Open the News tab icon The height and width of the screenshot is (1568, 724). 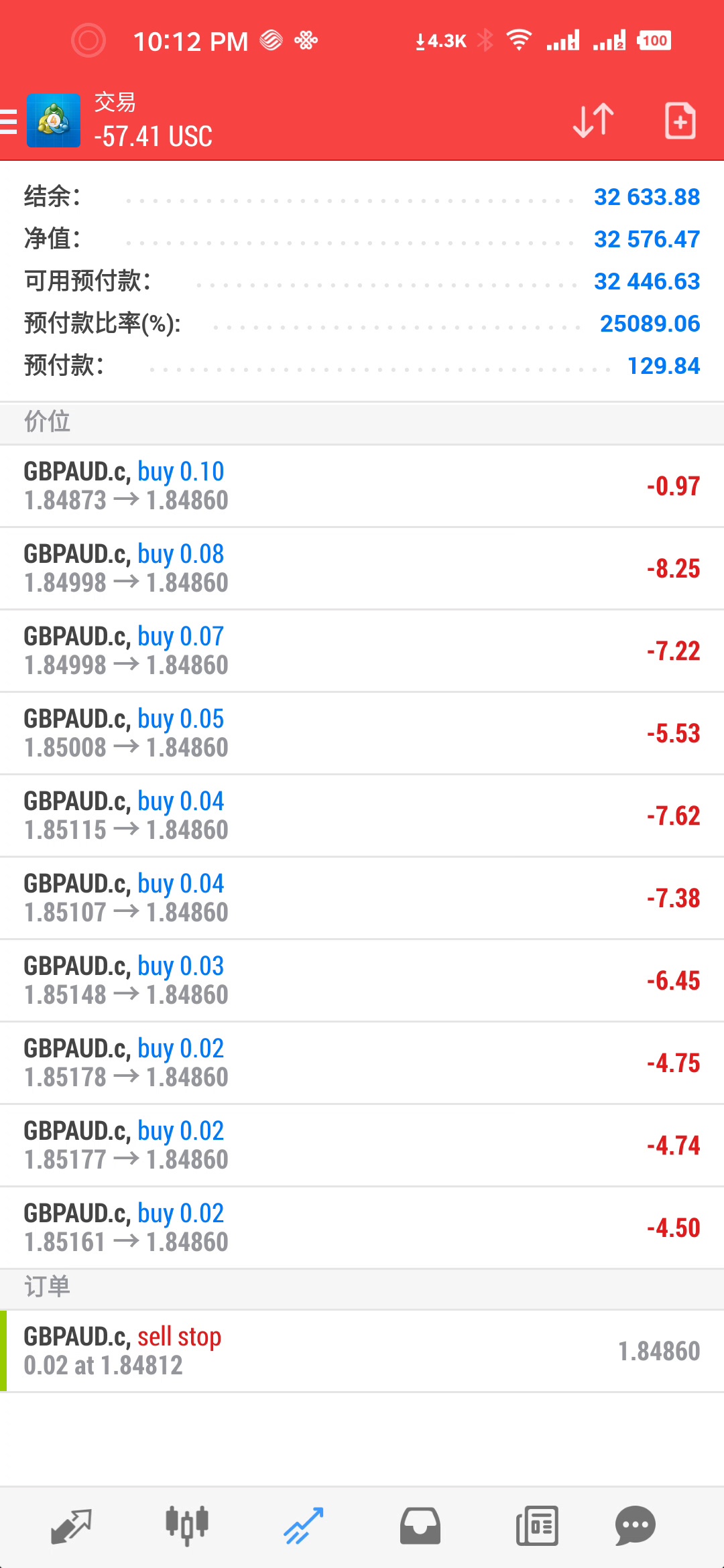537,1526
